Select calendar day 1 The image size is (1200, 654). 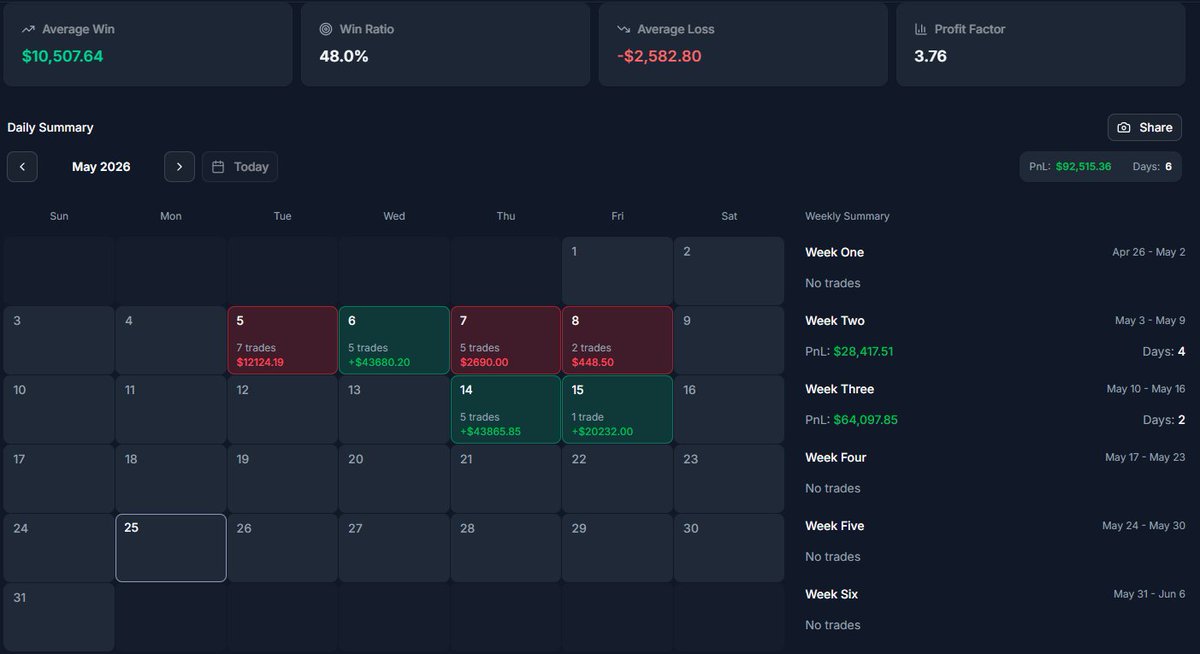(617, 271)
